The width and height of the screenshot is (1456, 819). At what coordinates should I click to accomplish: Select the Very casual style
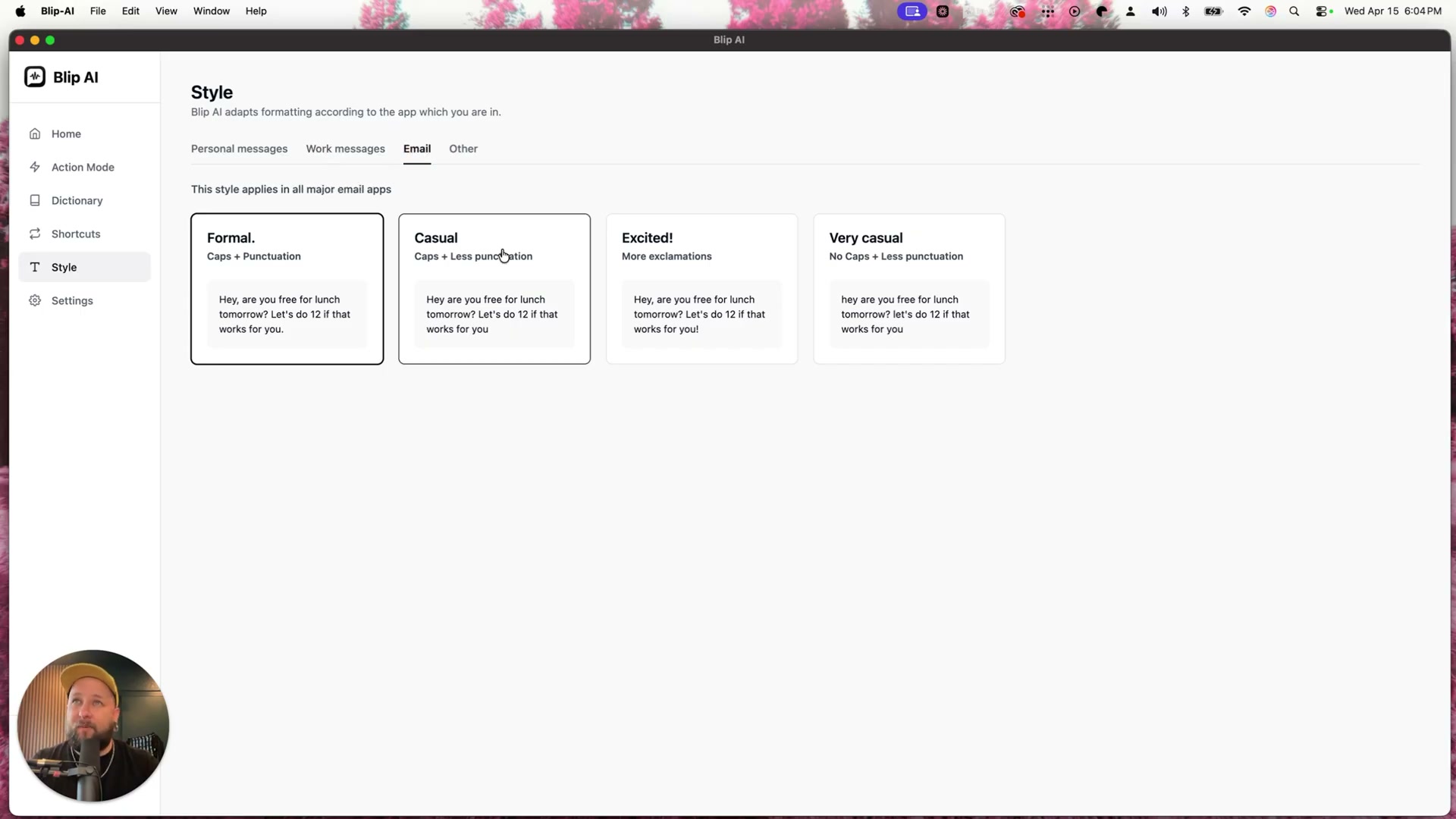point(908,288)
